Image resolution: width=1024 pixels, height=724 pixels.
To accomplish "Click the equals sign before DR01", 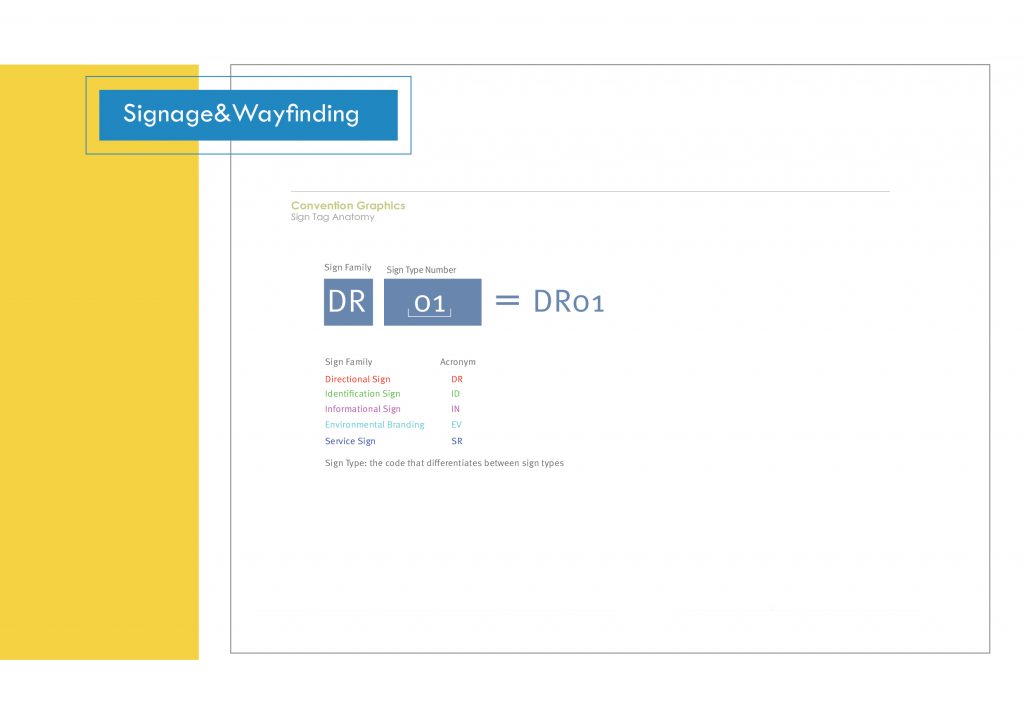I will click(x=508, y=300).
